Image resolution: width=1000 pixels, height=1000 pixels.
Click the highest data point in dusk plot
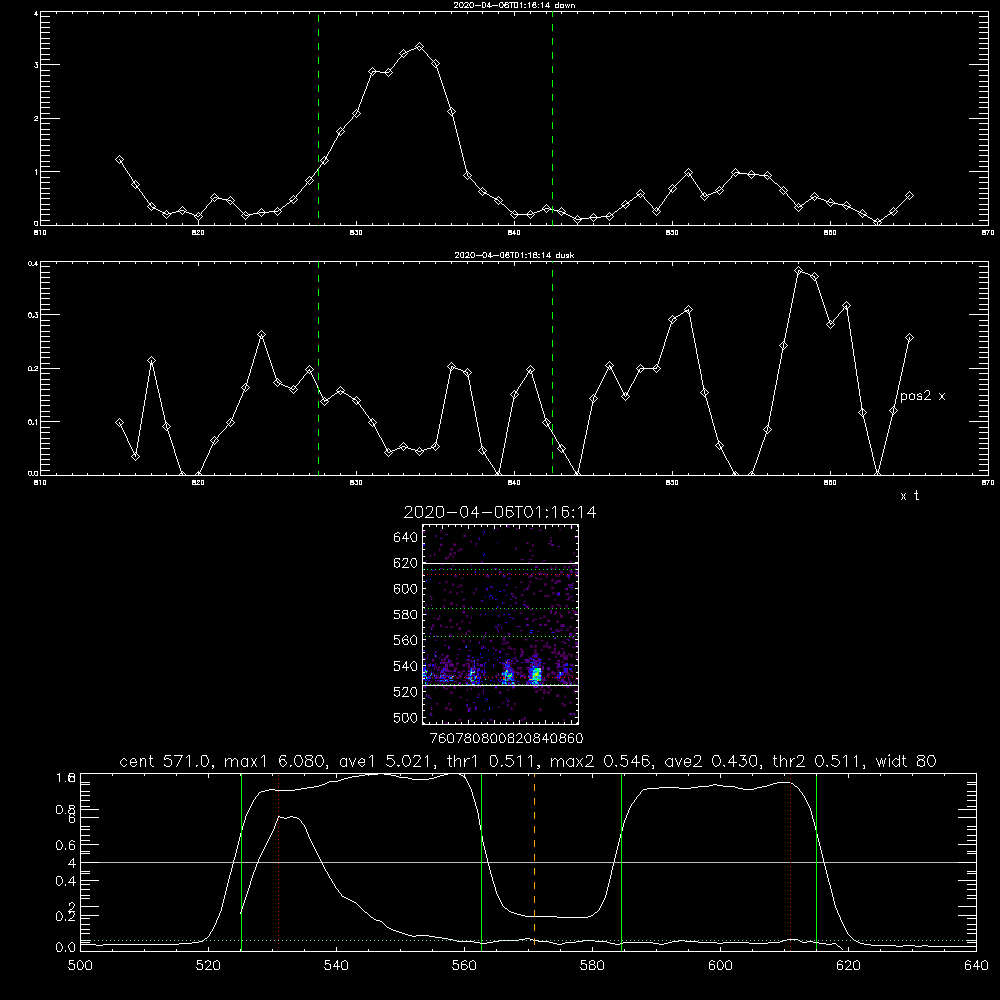click(x=798, y=270)
